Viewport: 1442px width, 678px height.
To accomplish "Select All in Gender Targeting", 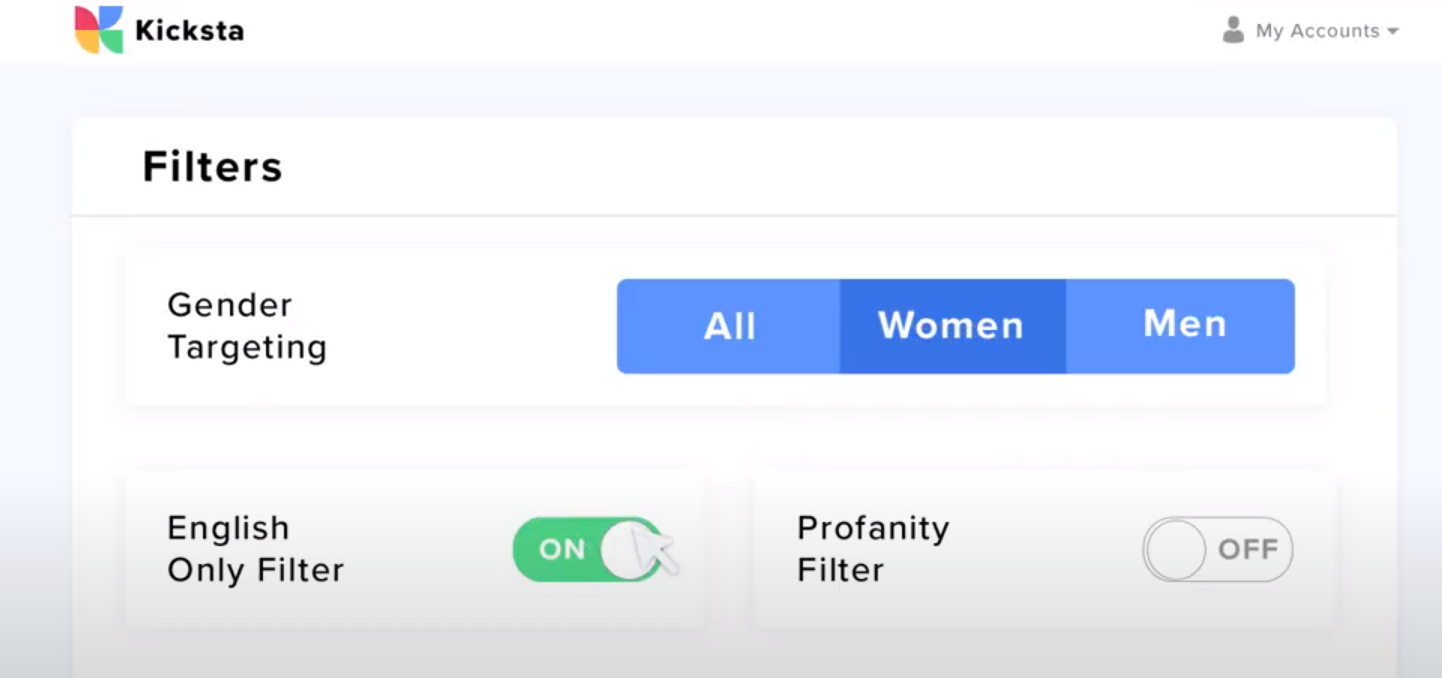I will click(729, 325).
